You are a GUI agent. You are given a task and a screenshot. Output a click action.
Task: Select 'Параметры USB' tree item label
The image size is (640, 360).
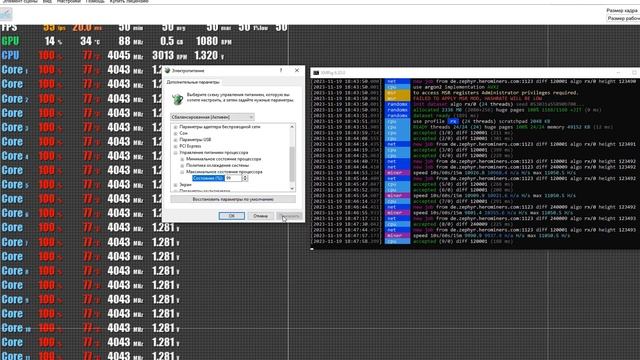tap(195, 140)
